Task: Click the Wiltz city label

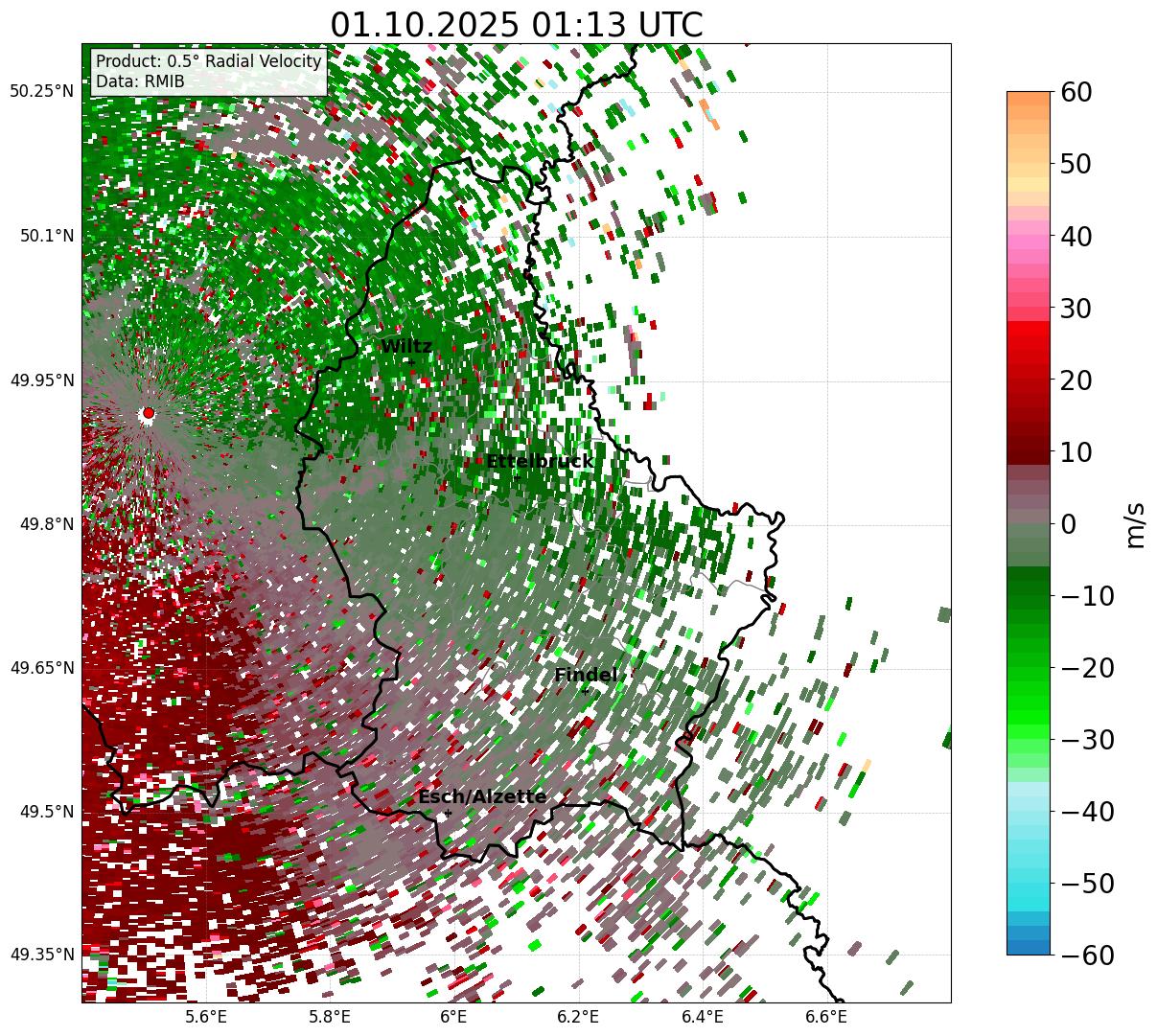Action: click(x=406, y=346)
